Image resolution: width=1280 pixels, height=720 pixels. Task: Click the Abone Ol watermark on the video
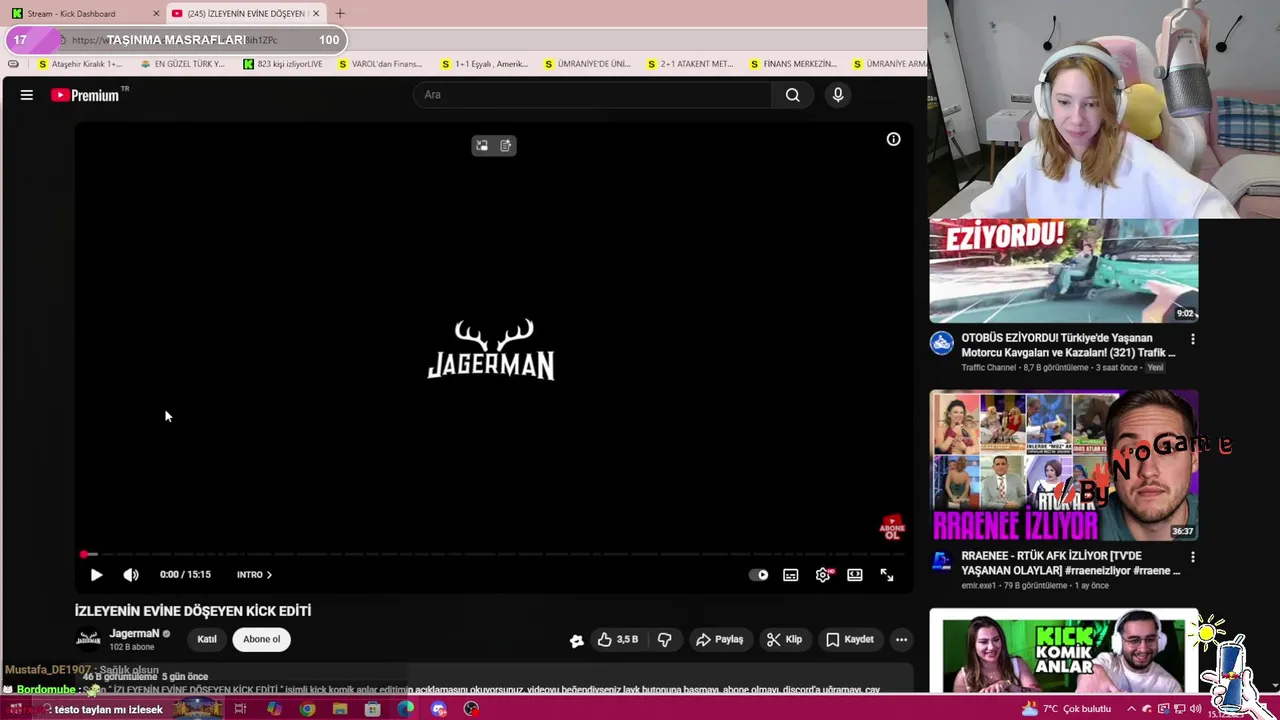pyautogui.click(x=891, y=528)
